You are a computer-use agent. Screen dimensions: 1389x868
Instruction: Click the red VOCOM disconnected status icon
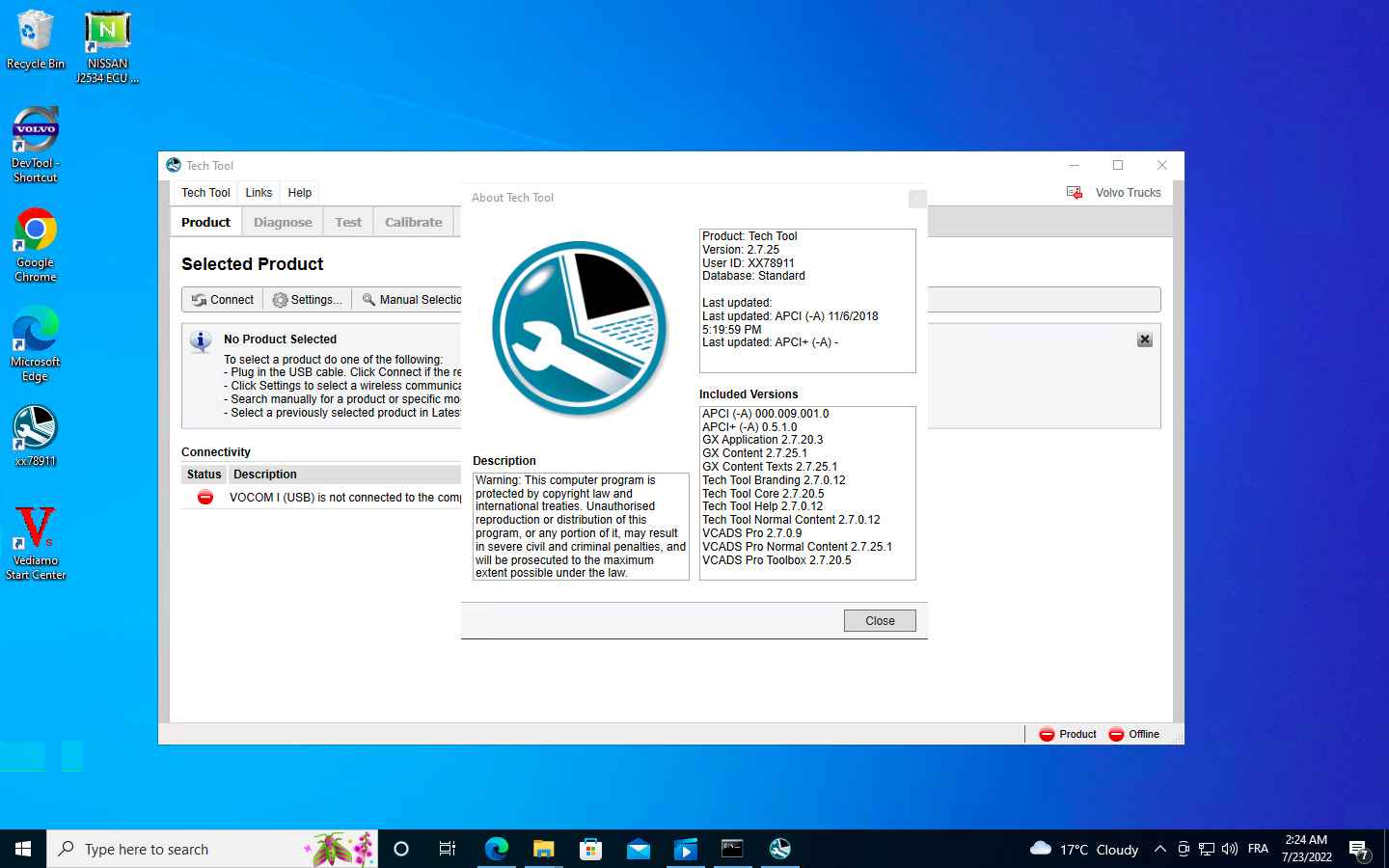pos(205,497)
